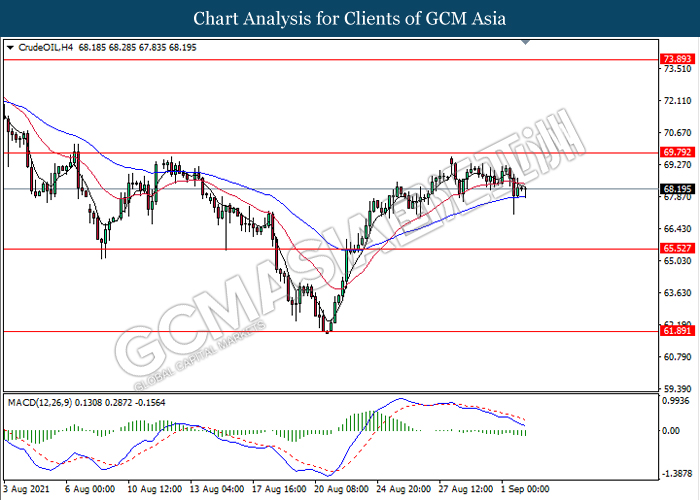Click the 72.110 price axis value
The image size is (700, 500).
(676, 101)
